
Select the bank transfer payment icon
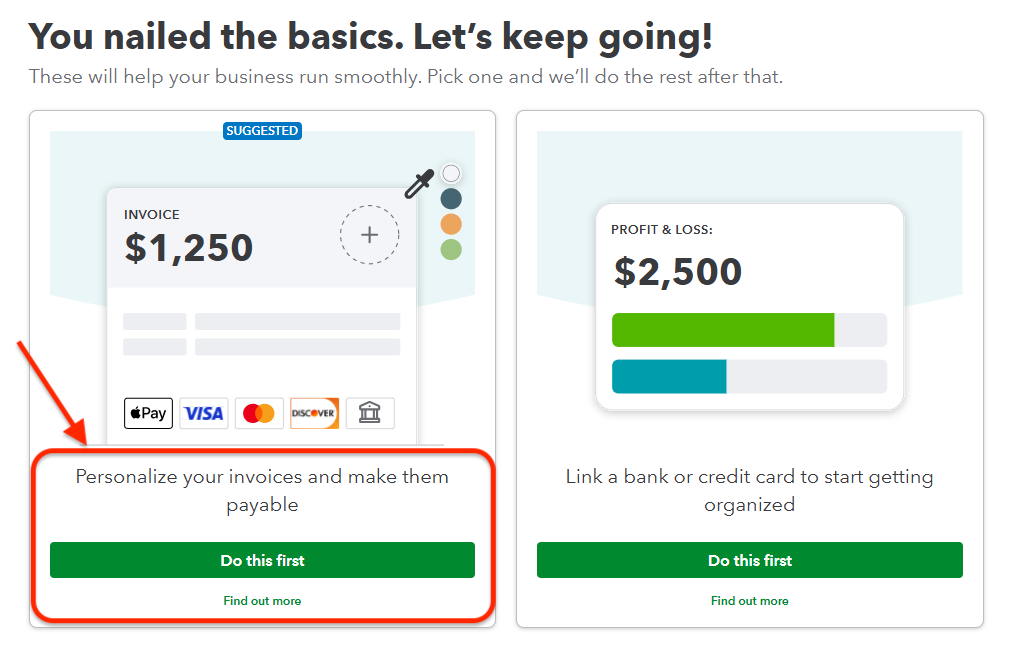pyautogui.click(x=369, y=412)
